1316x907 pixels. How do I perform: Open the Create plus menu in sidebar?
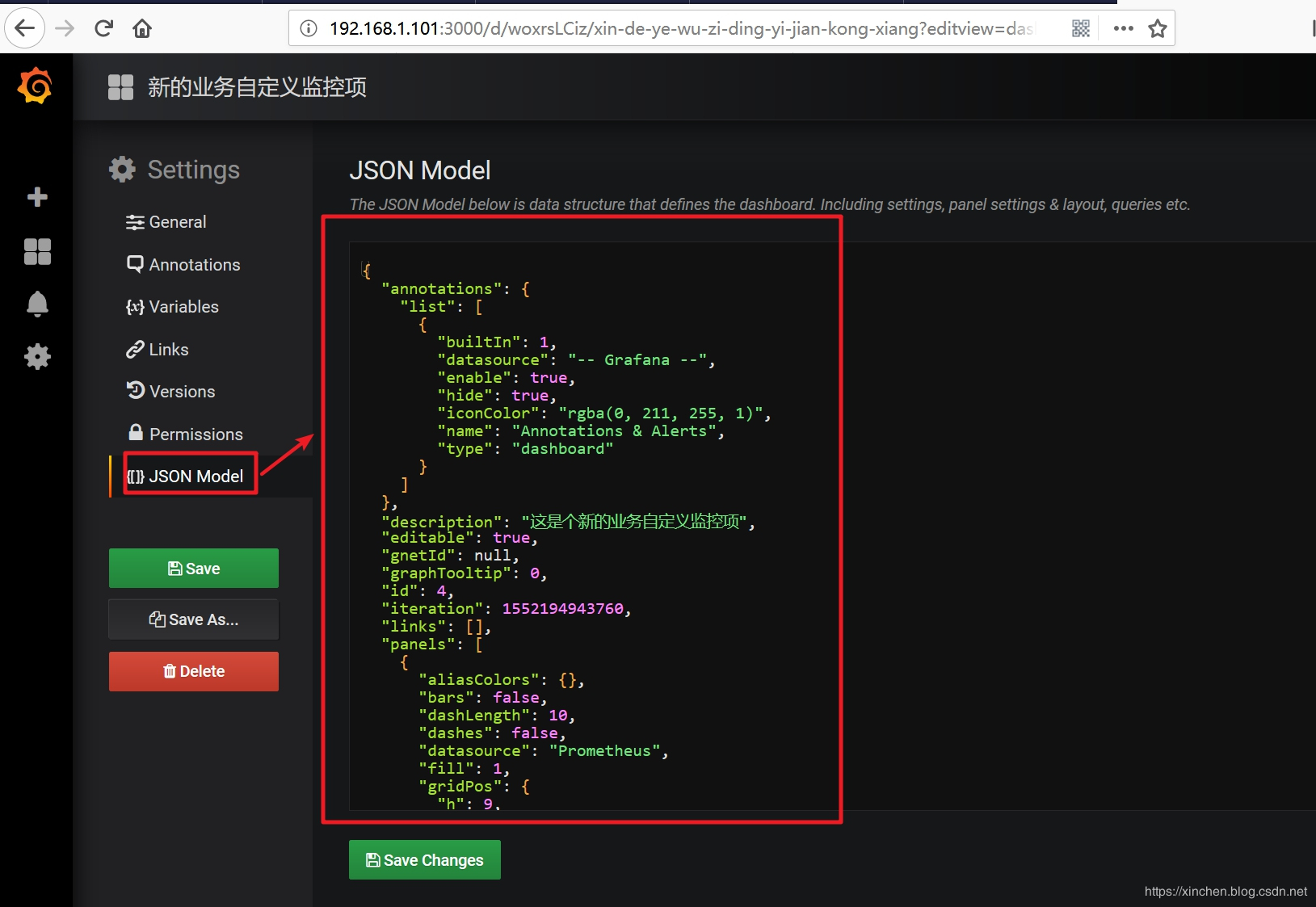pyautogui.click(x=37, y=197)
